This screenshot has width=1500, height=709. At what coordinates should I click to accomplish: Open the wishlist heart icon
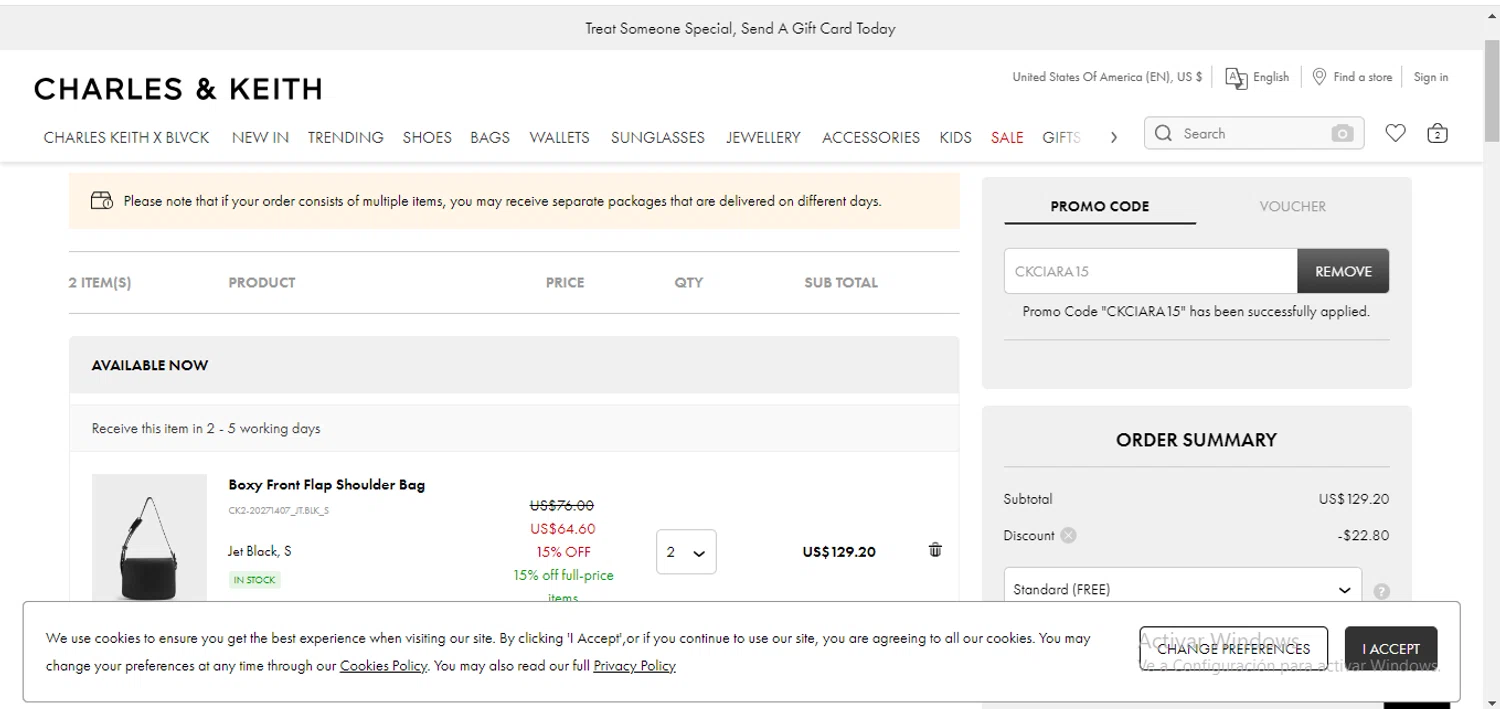[x=1395, y=133]
